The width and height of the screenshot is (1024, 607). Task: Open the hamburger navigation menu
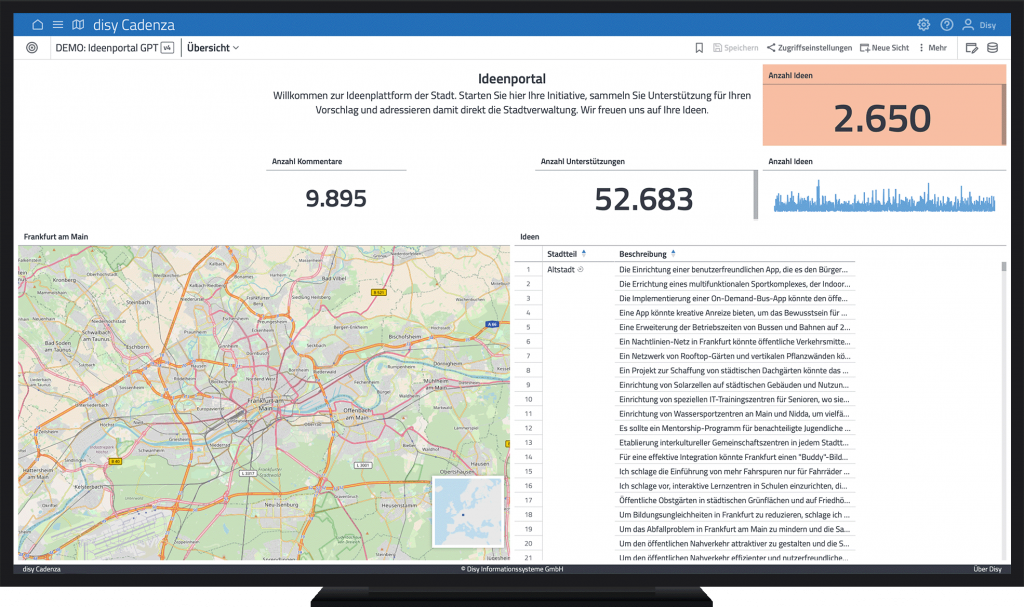(58, 25)
